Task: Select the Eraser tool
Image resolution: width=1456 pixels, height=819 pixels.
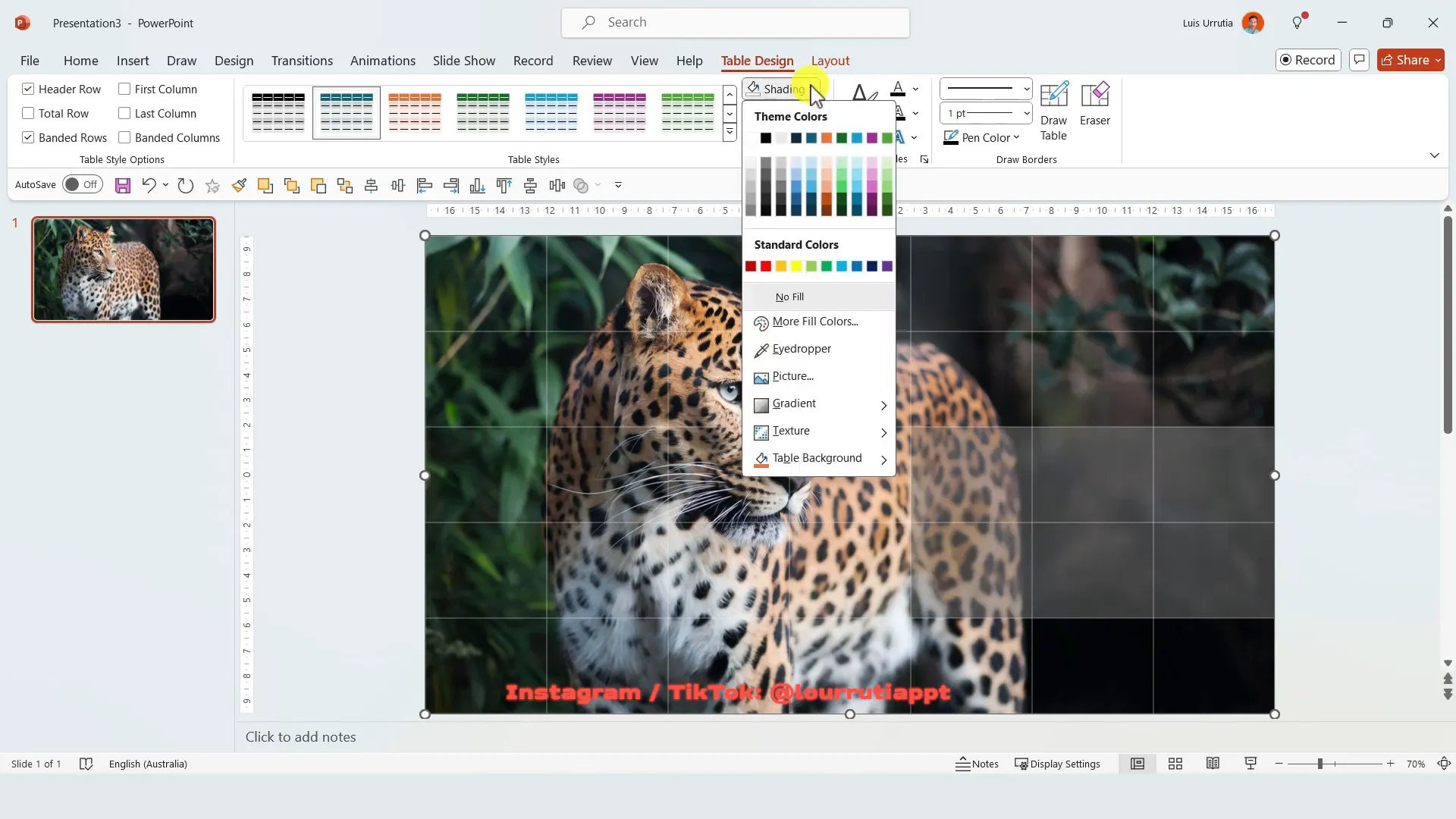Action: click(1094, 104)
